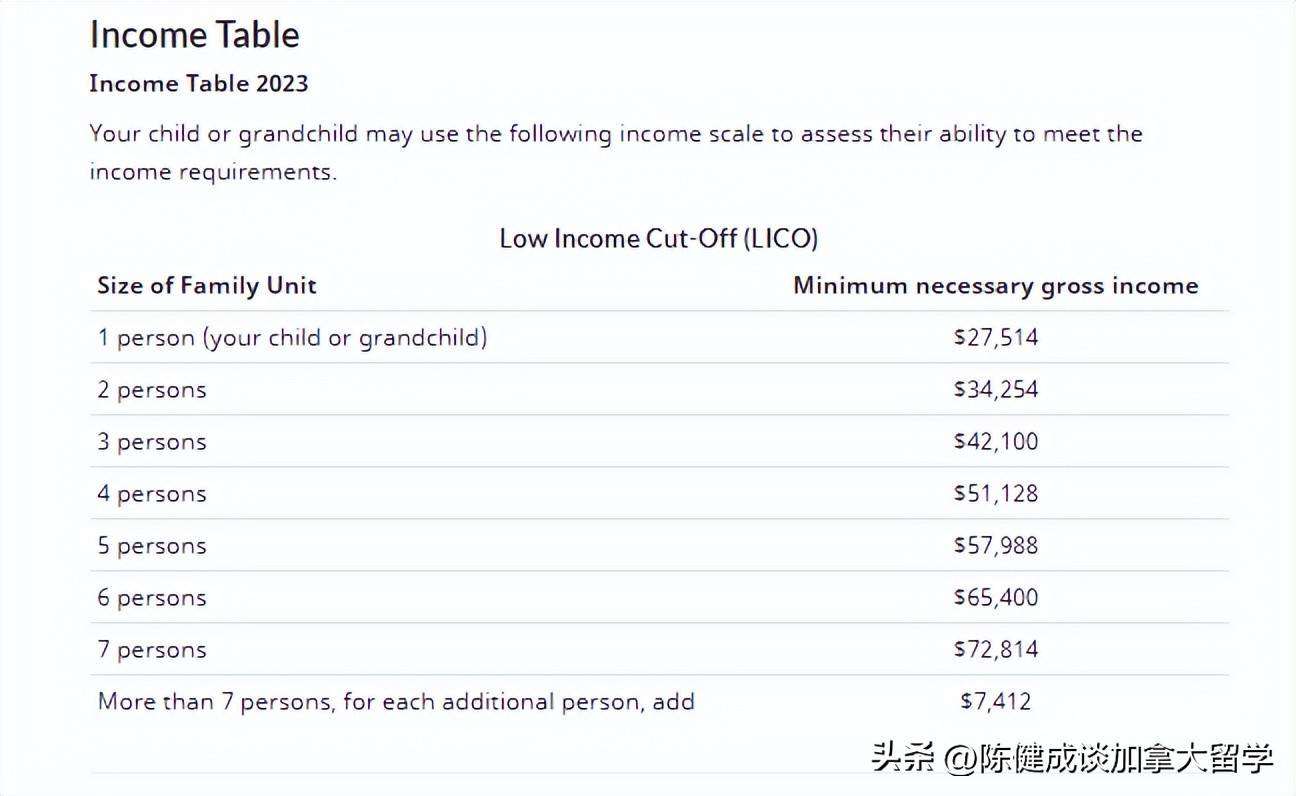Click the $65,400 amount for 6 persons
Viewport: 1296px width, 796px height.
coord(996,598)
